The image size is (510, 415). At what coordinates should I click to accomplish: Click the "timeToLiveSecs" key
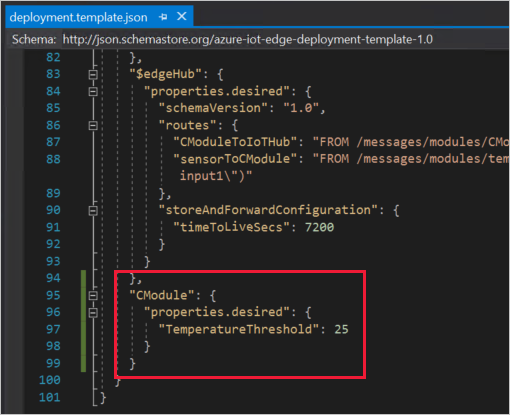coord(231,227)
